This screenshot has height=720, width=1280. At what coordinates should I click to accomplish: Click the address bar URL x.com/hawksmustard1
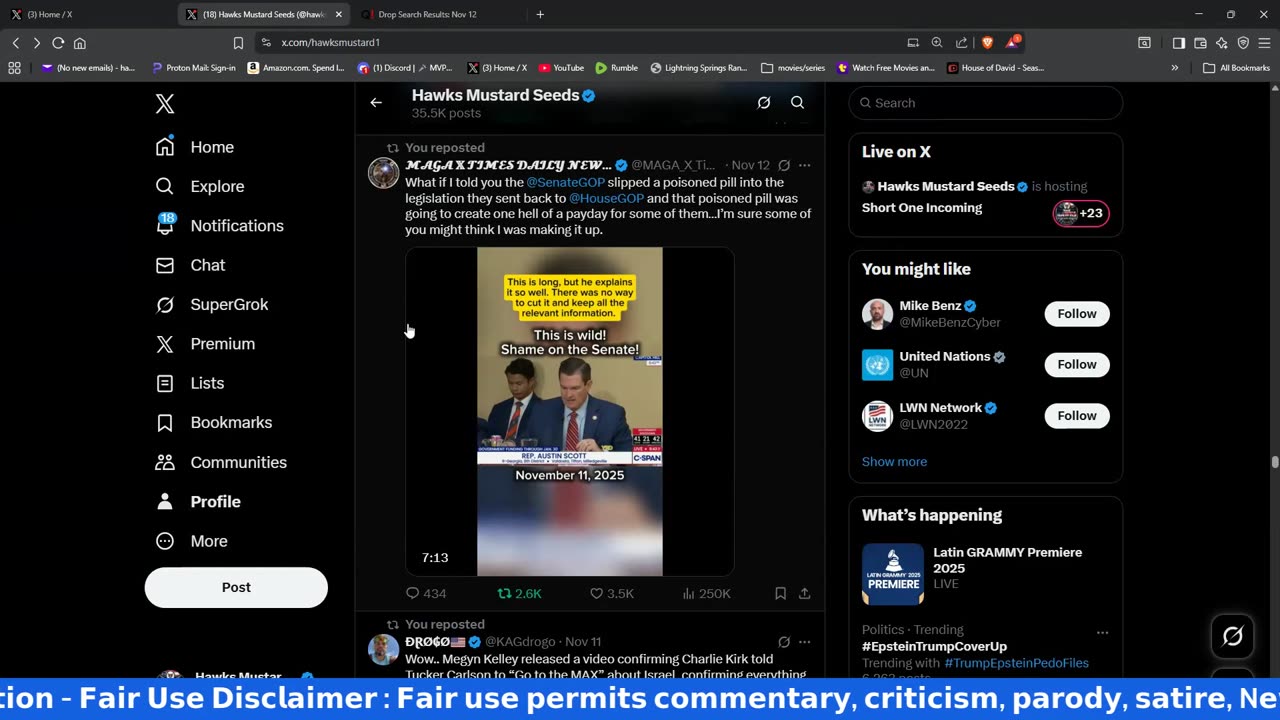(330, 43)
